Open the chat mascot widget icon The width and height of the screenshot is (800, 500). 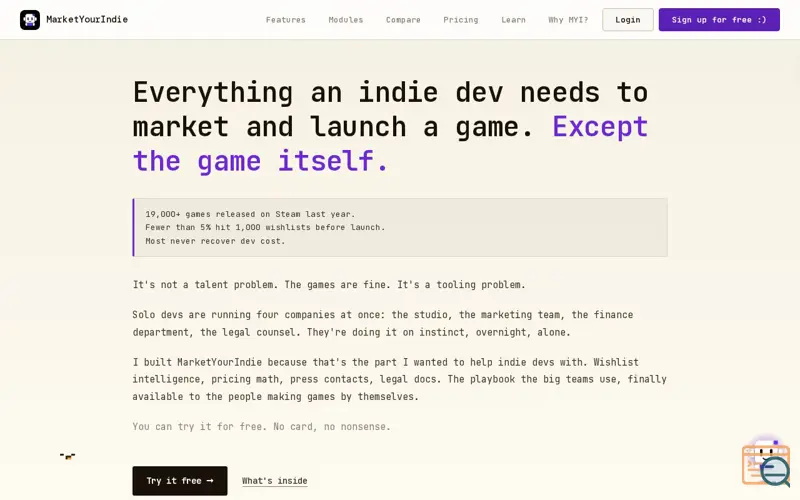click(x=766, y=462)
